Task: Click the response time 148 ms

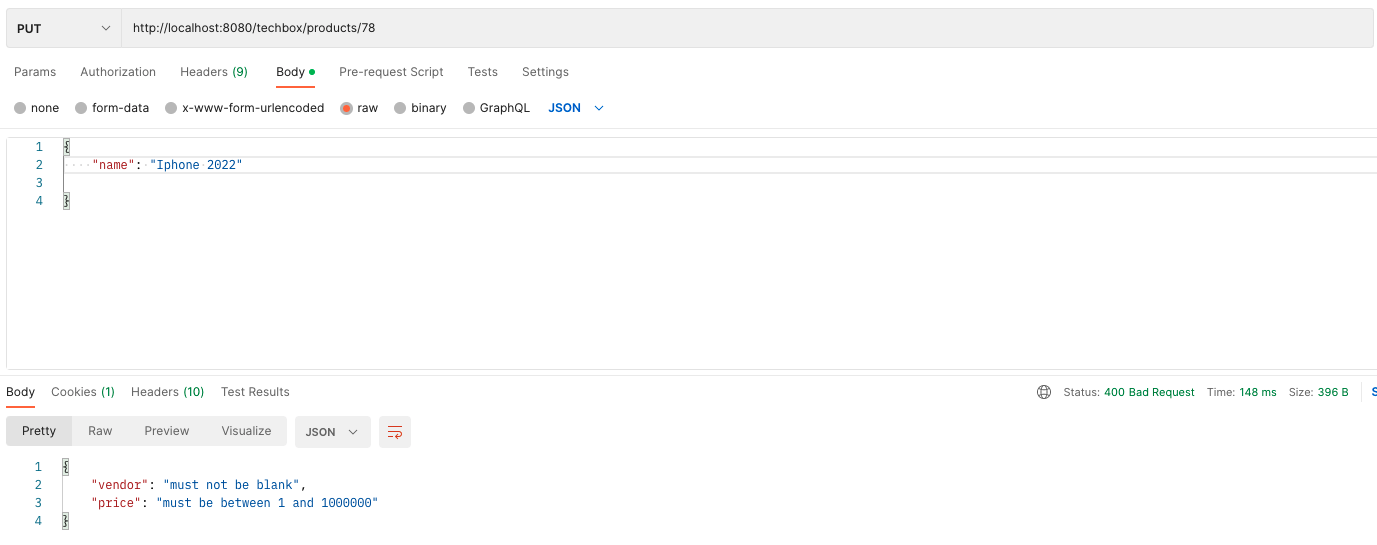Action: pyautogui.click(x=1258, y=392)
